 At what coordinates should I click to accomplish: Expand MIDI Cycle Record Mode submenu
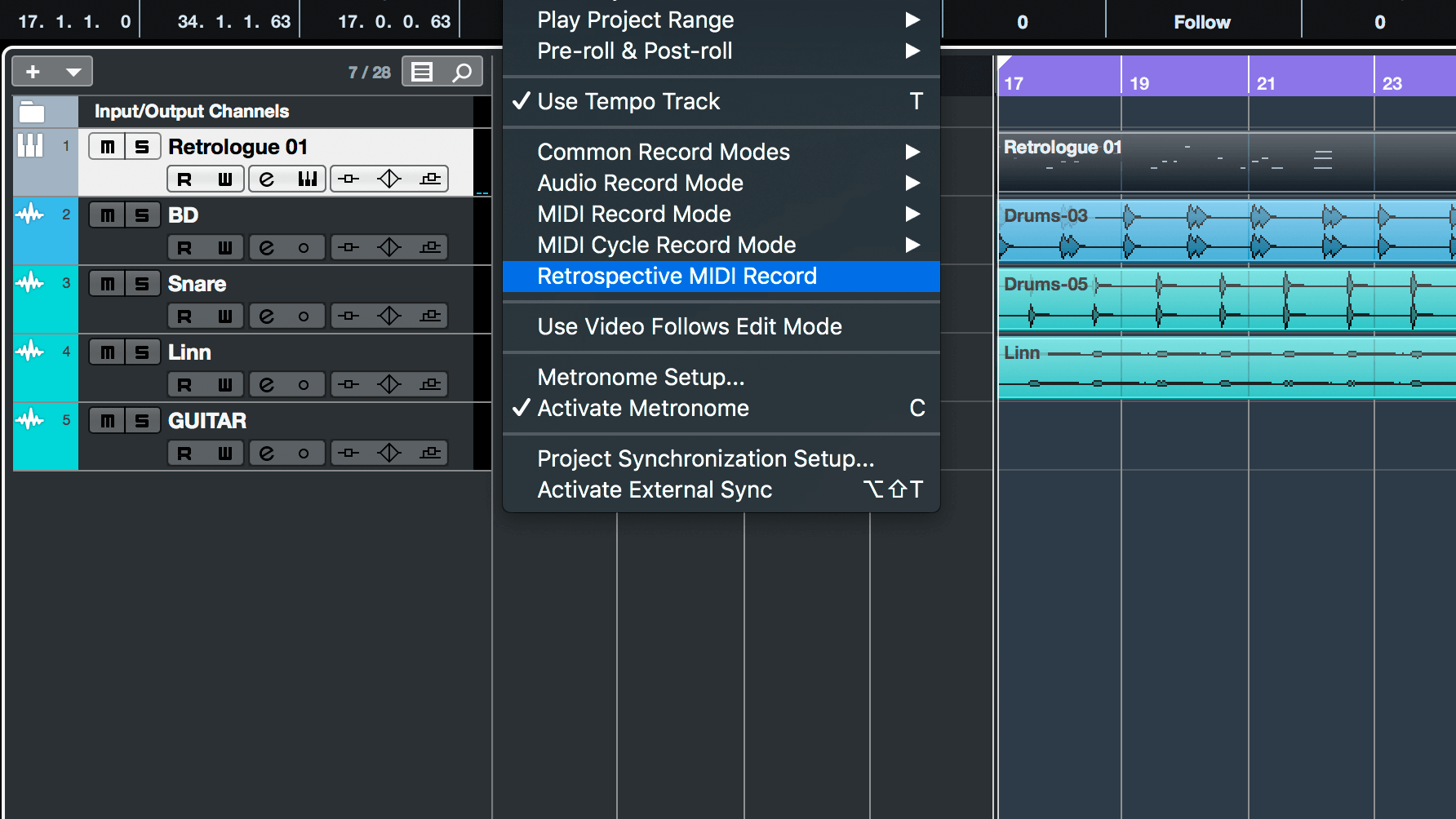(x=721, y=245)
